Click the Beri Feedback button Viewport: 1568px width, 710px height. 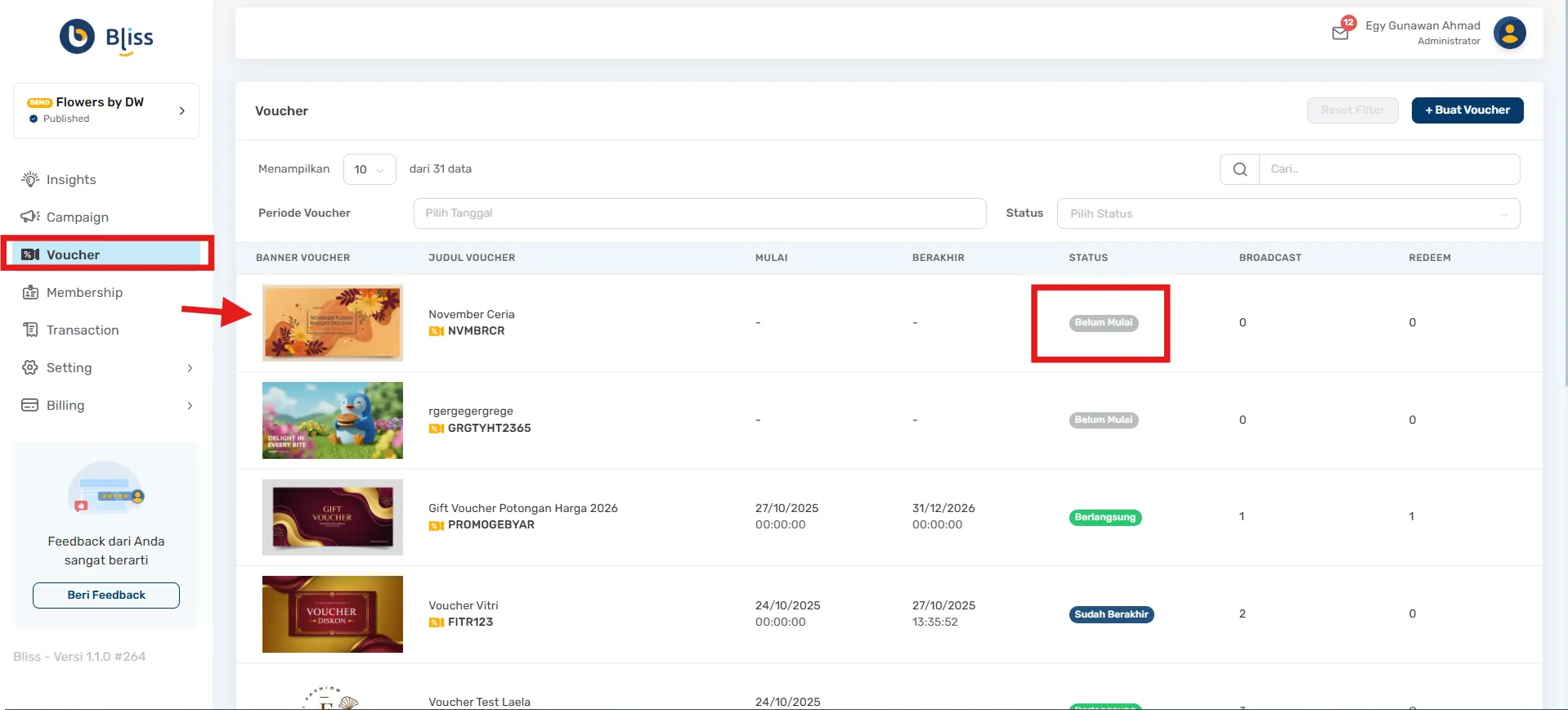click(106, 595)
